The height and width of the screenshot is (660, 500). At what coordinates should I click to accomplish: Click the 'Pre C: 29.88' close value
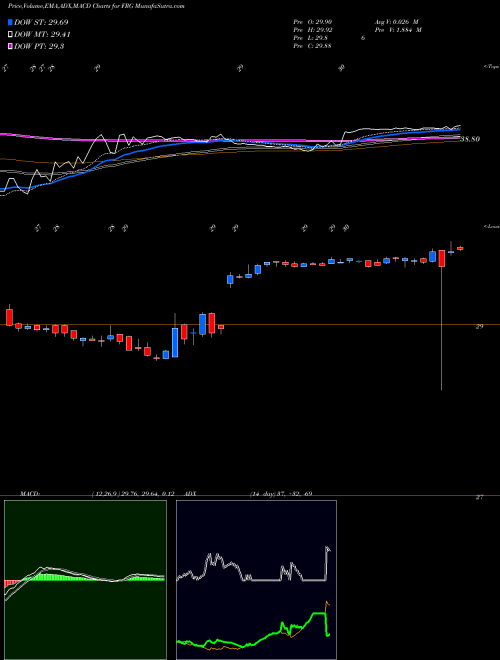(x=312, y=45)
